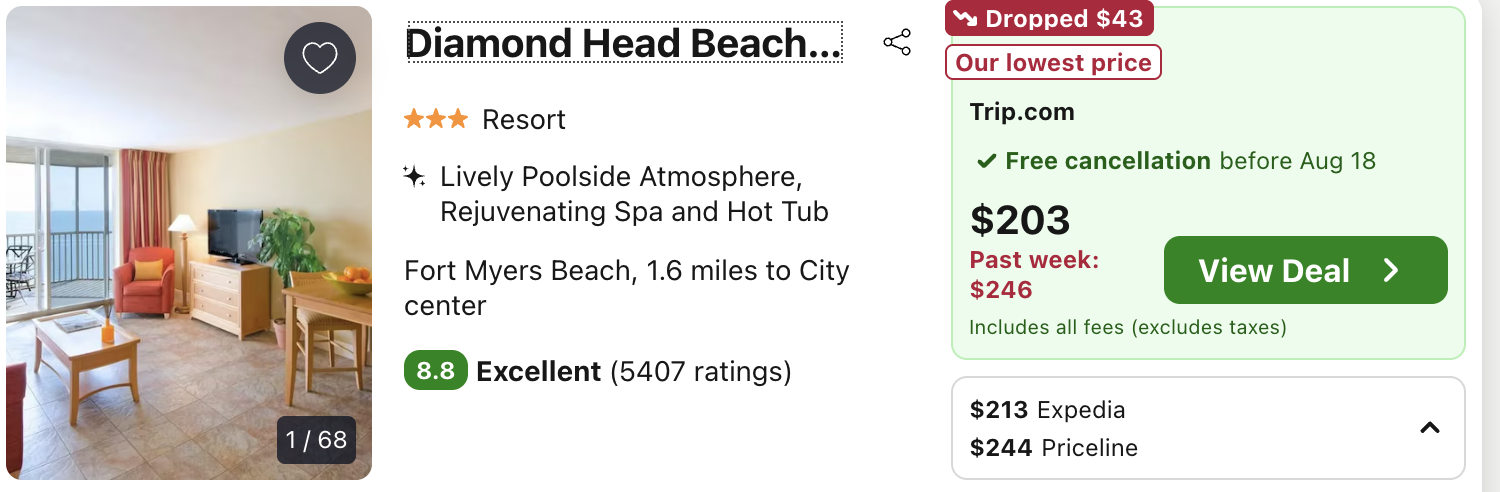Viewport: 1500px width, 492px height.
Task: Click the Dropped $43 price tag
Action: (x=1050, y=19)
